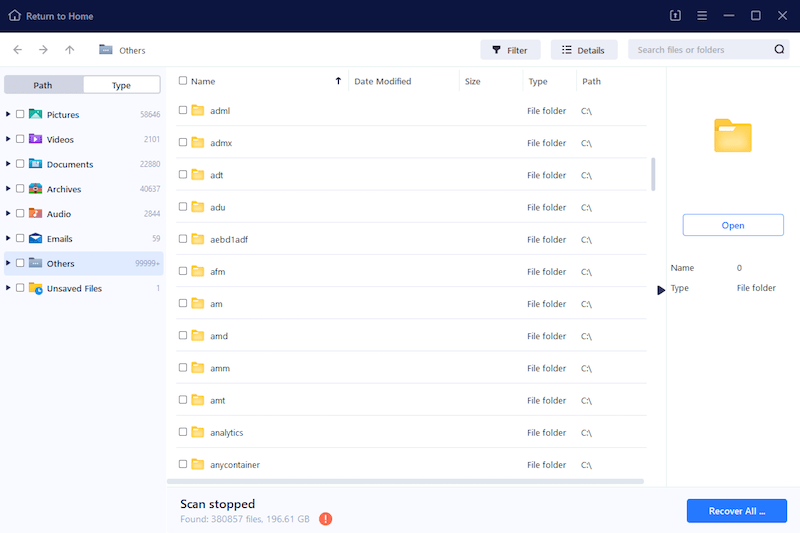Click the back navigation arrow

tap(18, 50)
